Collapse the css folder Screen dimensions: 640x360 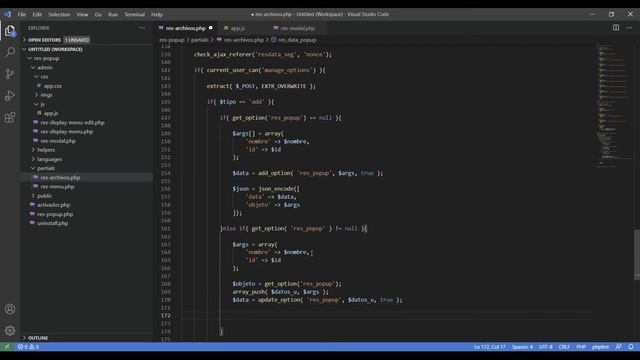point(44,77)
